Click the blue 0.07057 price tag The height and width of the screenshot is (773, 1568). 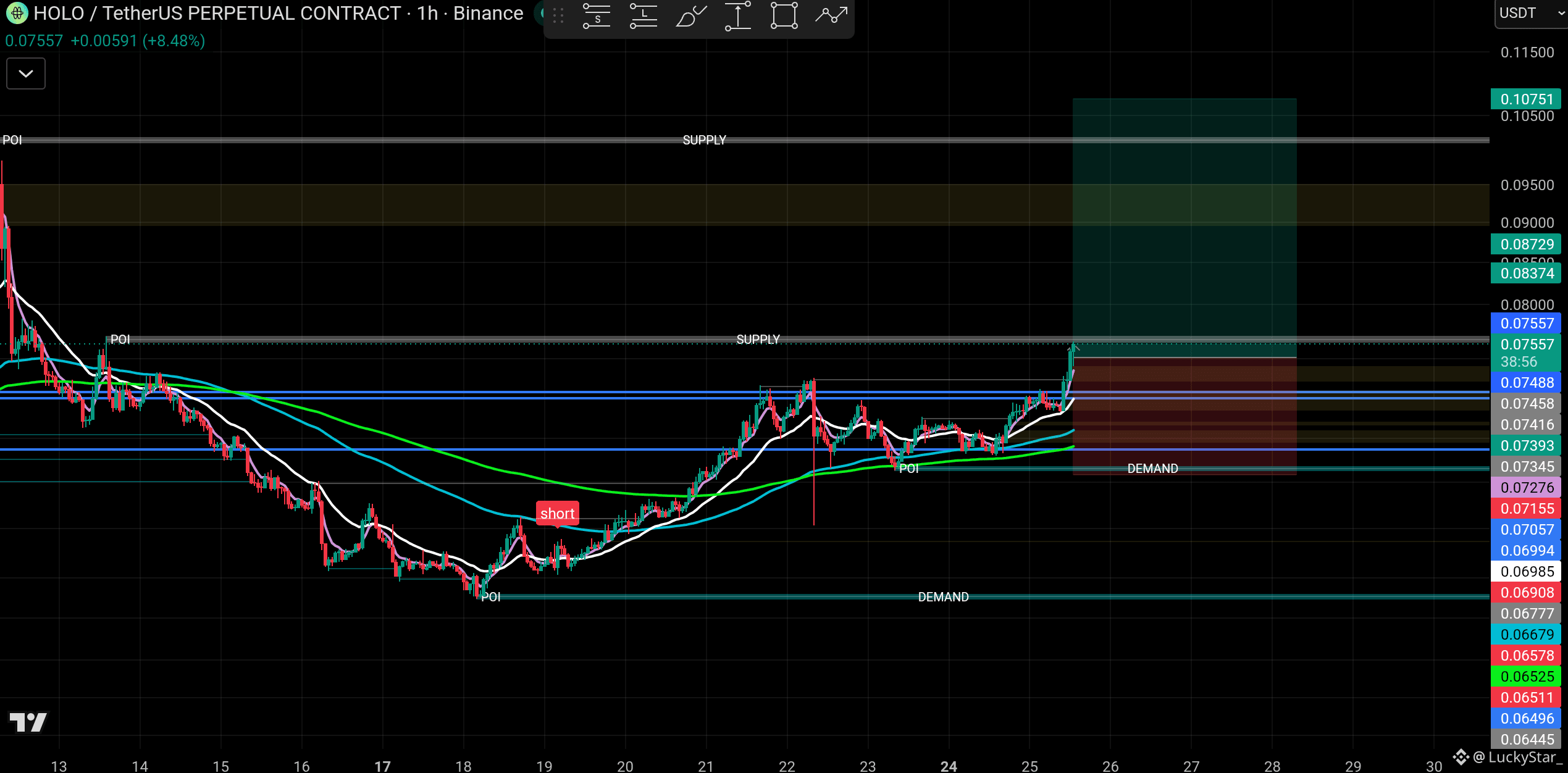point(1526,530)
